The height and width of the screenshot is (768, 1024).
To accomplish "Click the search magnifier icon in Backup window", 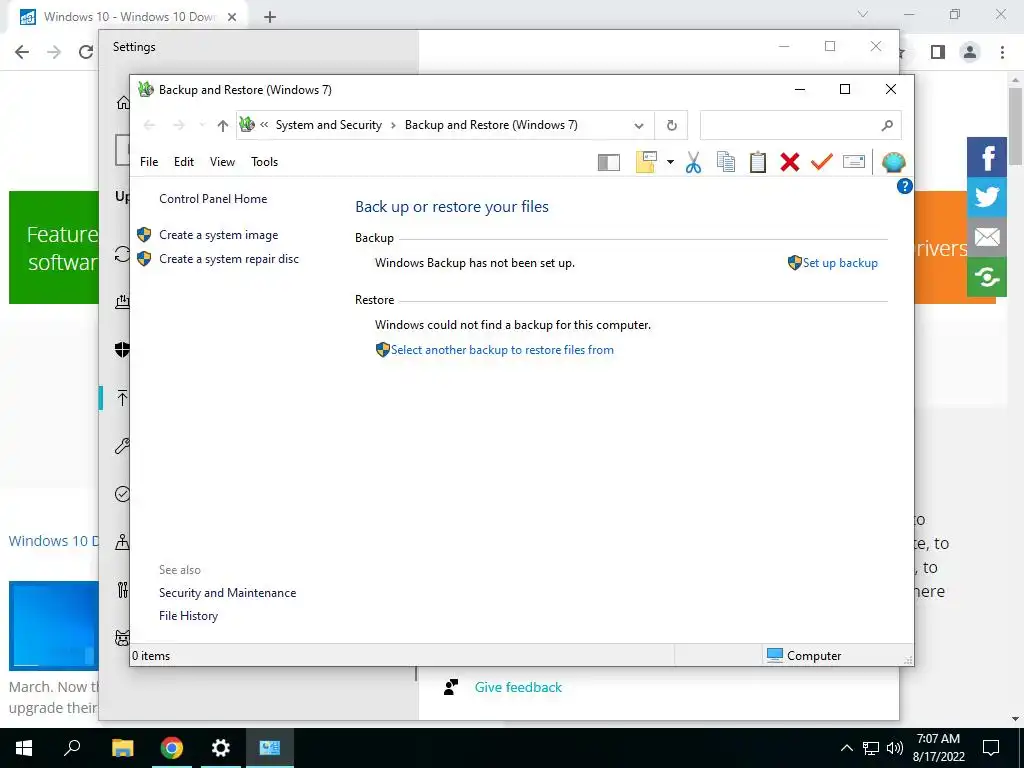I will pos(887,125).
